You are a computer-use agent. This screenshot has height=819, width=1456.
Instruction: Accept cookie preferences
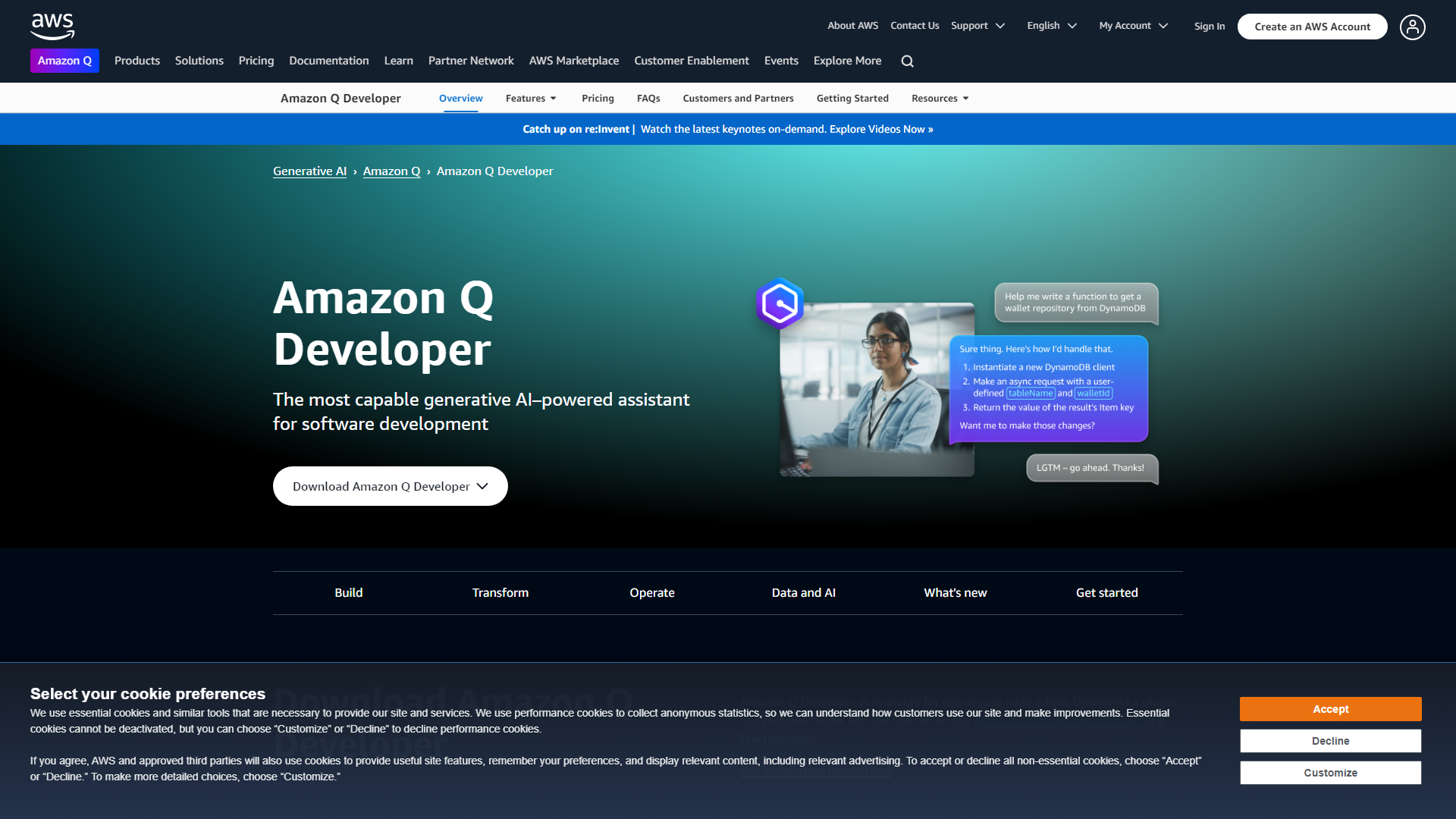click(x=1330, y=709)
